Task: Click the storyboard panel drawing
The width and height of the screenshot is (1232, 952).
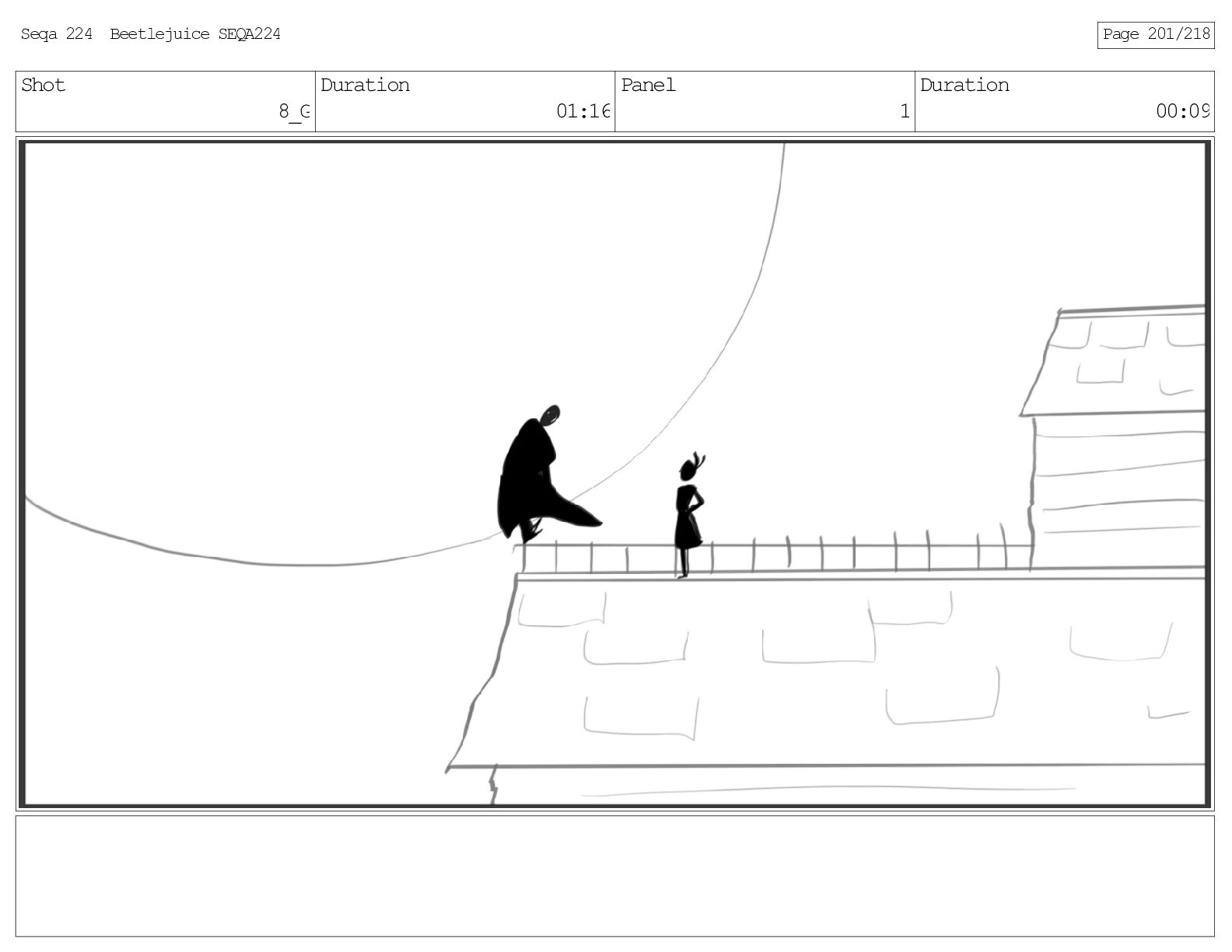Action: (x=614, y=474)
